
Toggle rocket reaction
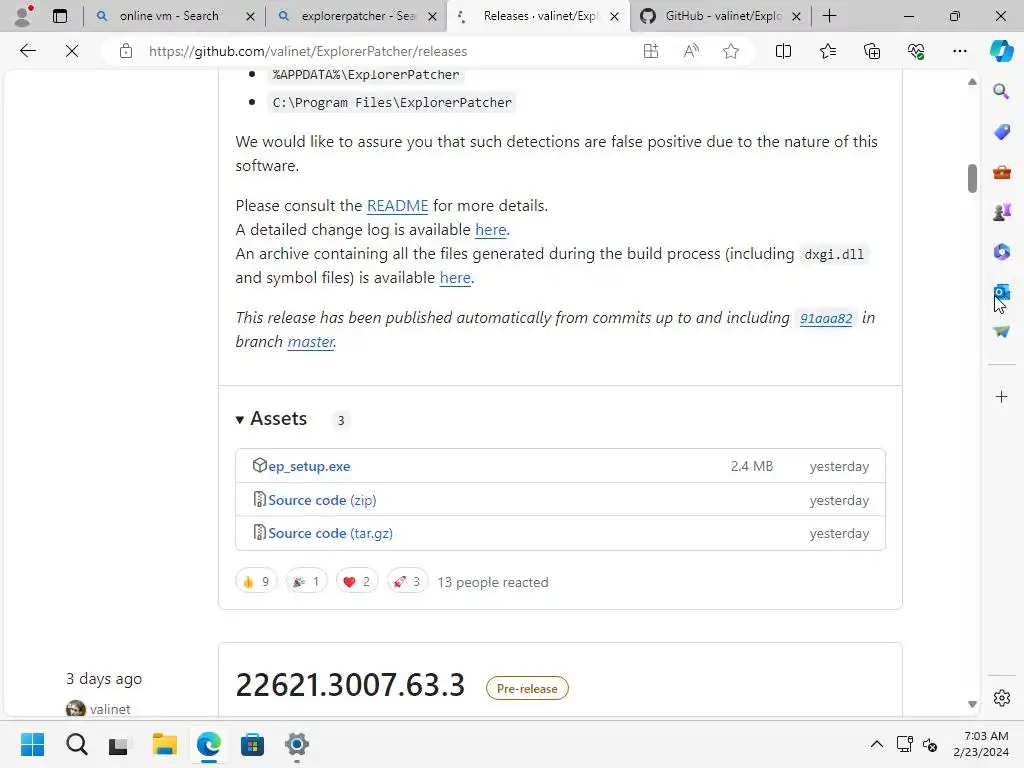(x=407, y=581)
